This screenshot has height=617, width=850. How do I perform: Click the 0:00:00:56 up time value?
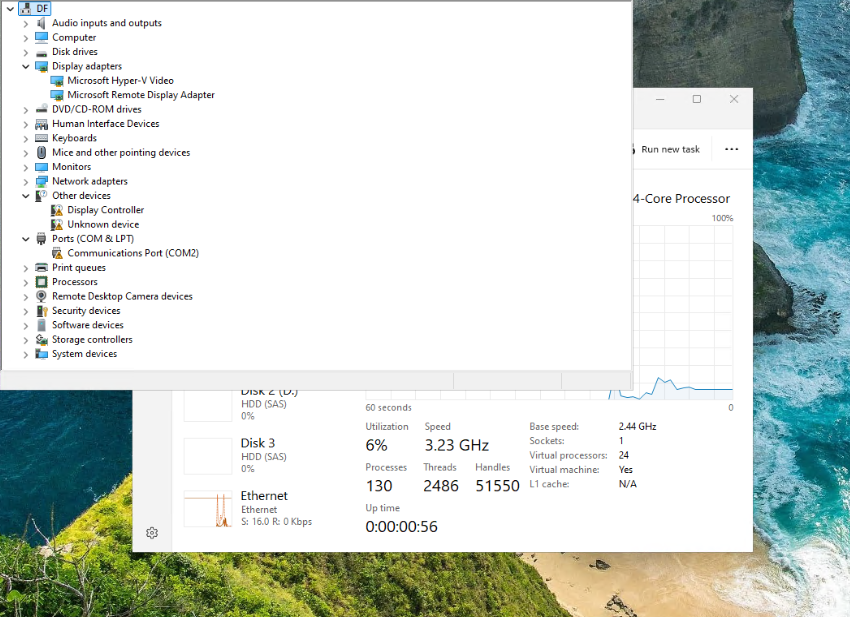coord(401,526)
